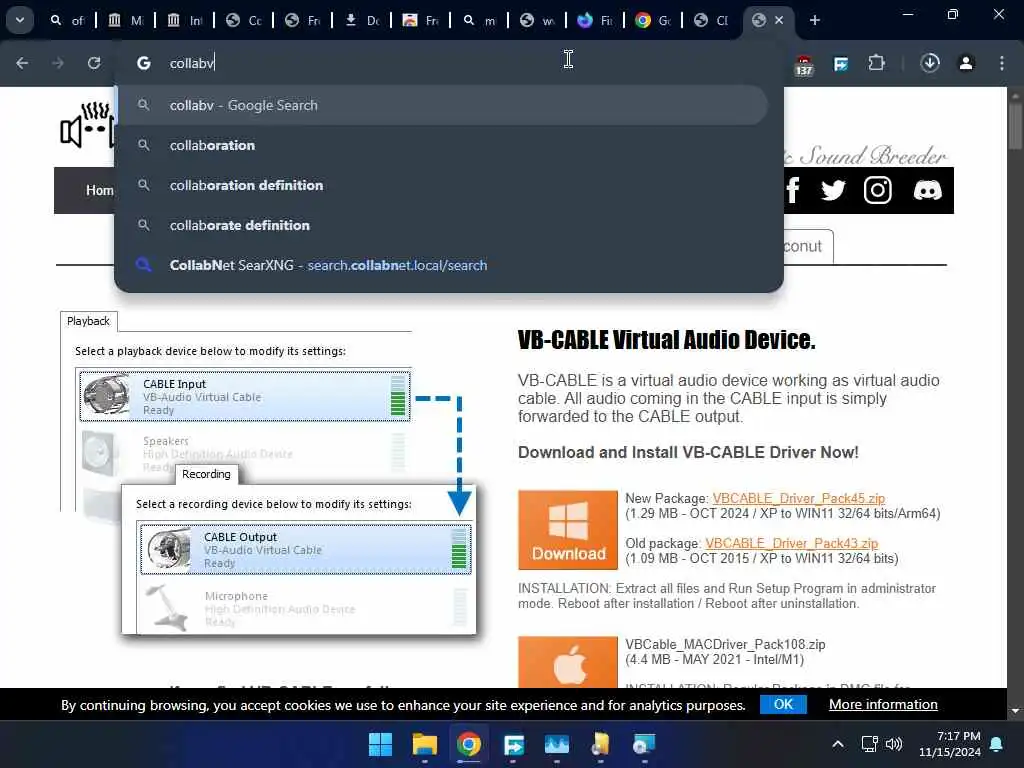Screen dimensions: 1024x768
Task: Click the address bar with 'collabv' text
Action: pos(449,63)
